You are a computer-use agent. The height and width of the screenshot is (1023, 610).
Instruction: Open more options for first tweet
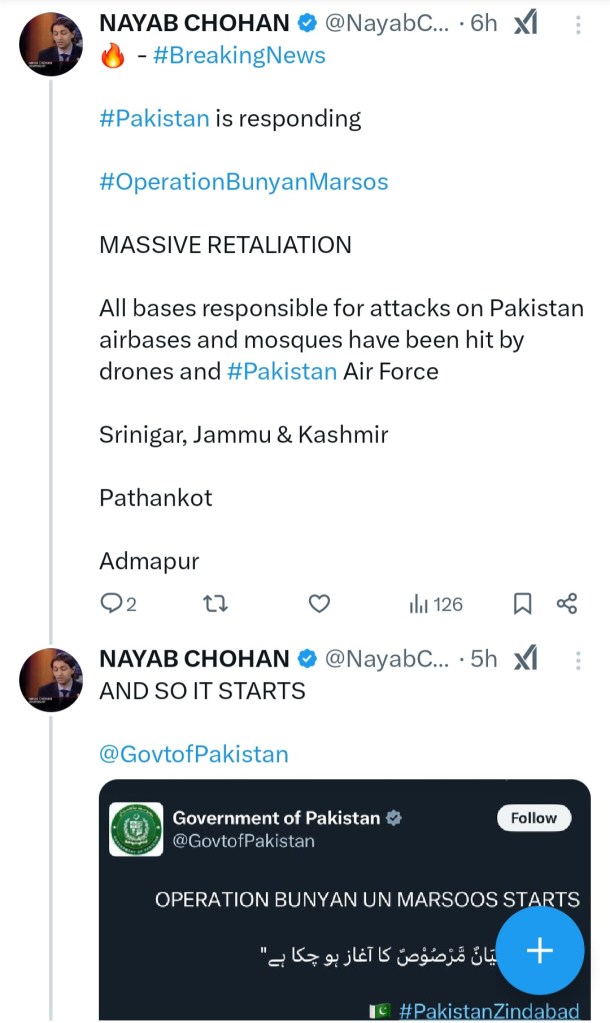click(x=578, y=24)
